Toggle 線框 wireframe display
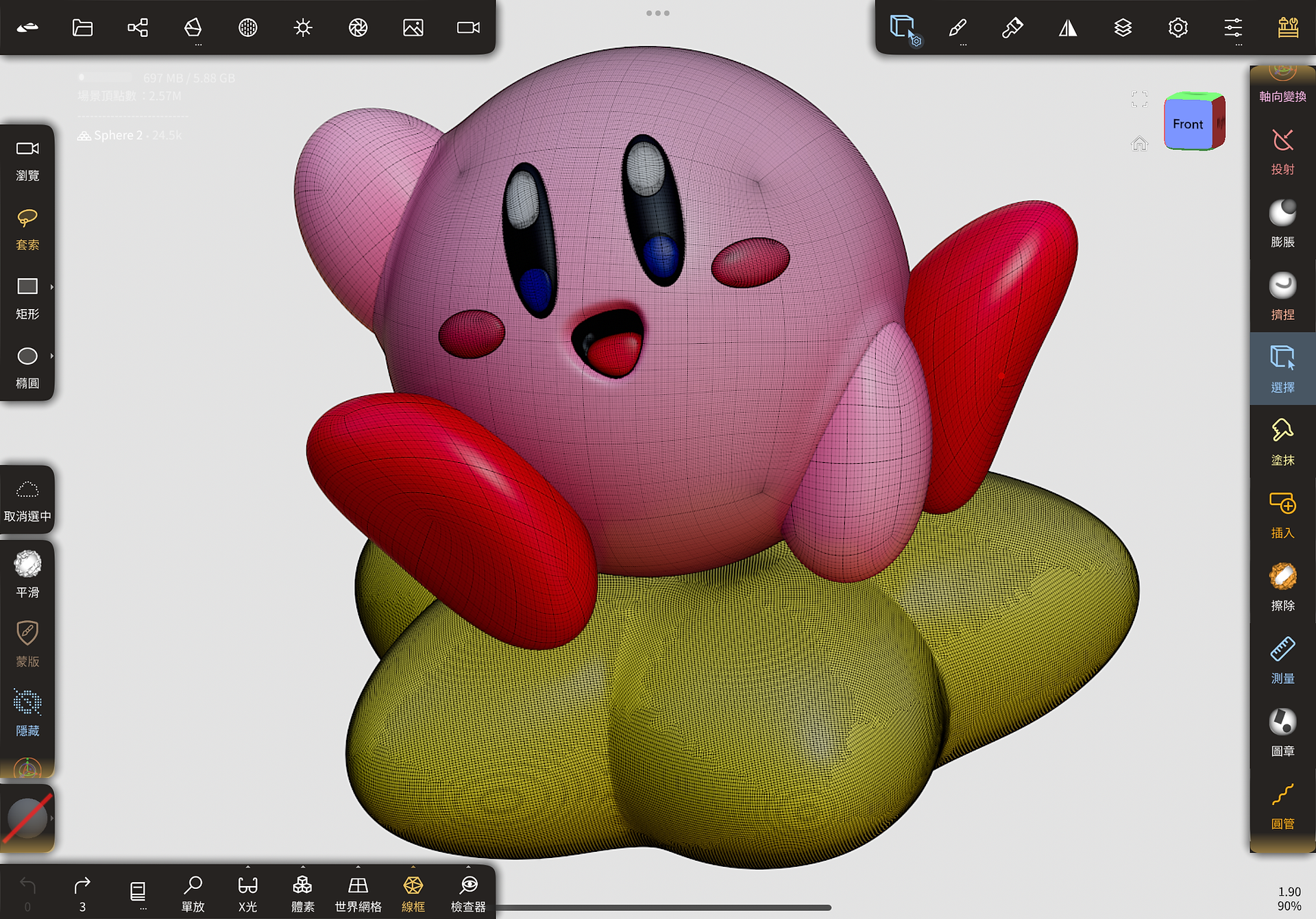Screen dimensions: 1316x919 [413, 893]
